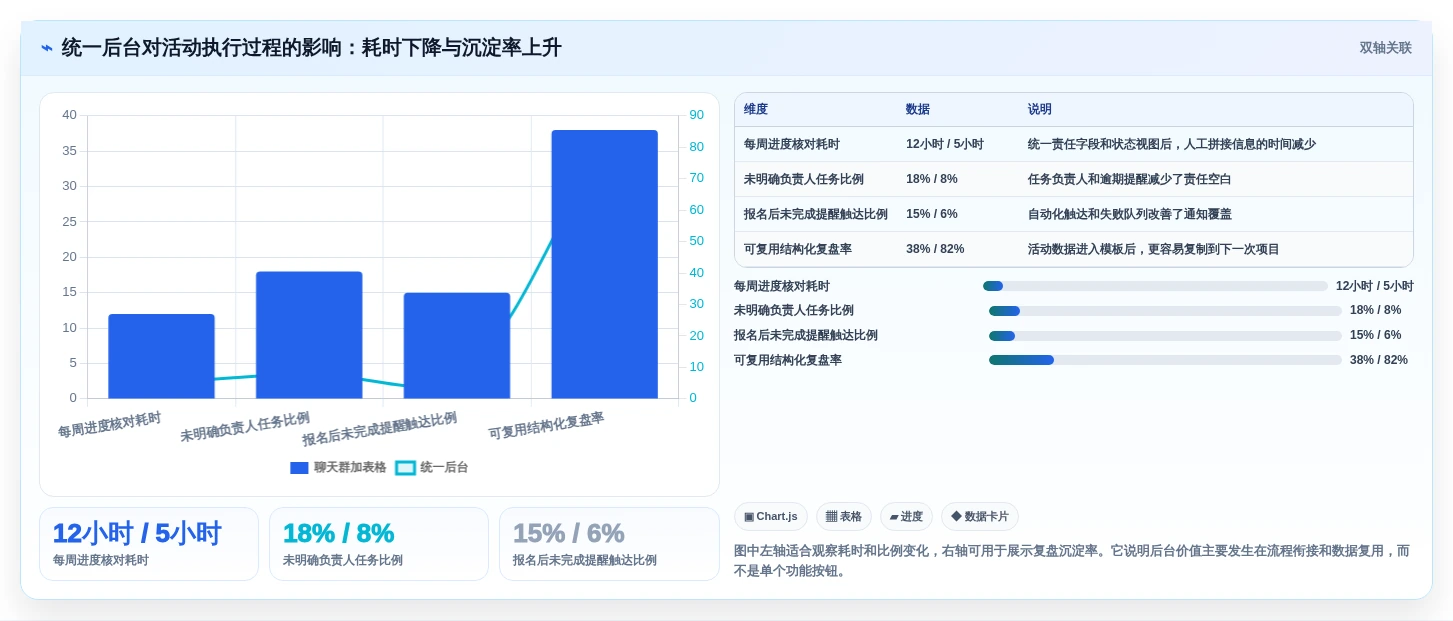Click the 每周进度核对耗时 progress bar

[x=1155, y=286]
